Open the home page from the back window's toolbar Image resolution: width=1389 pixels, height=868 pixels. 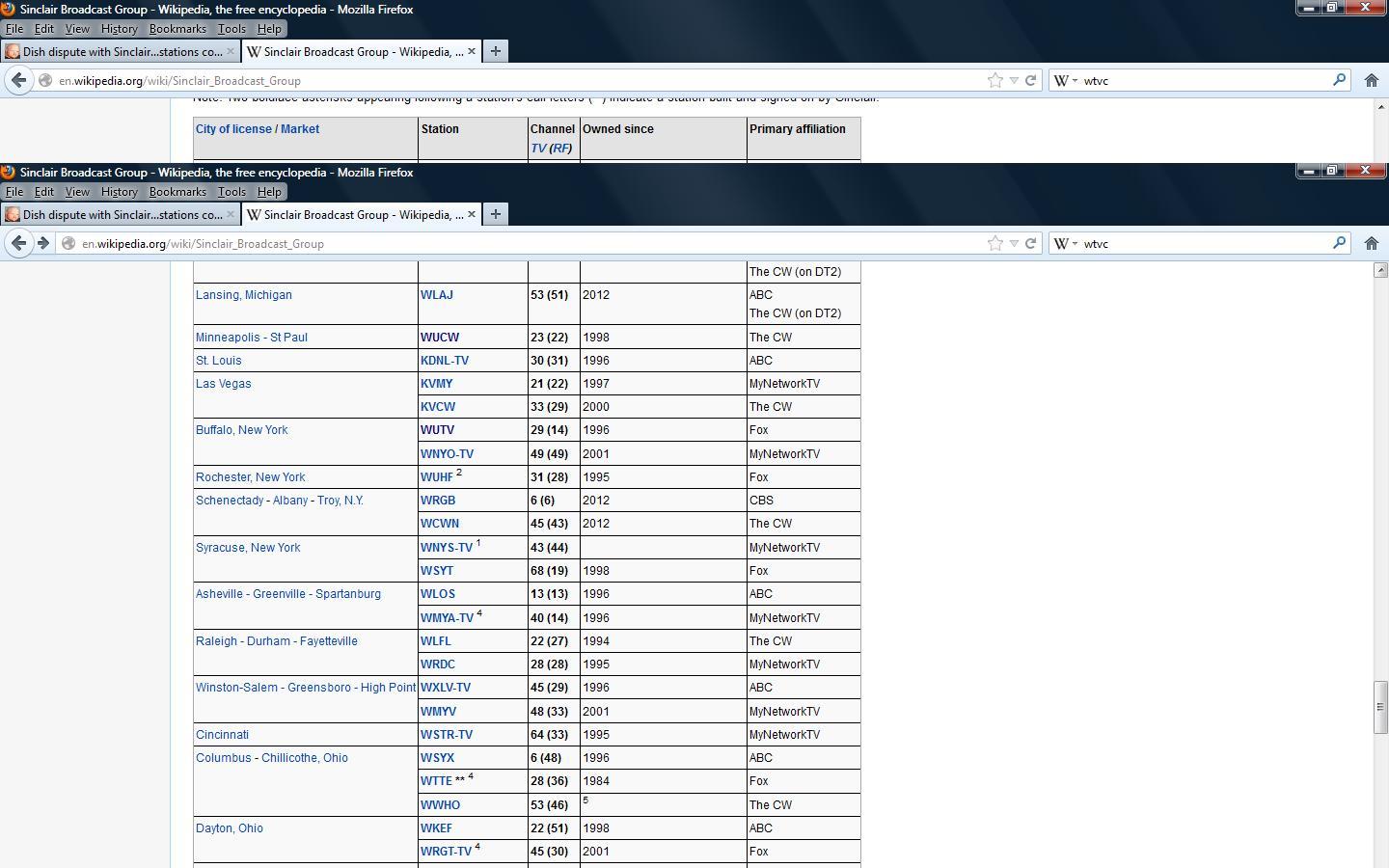(1371, 80)
